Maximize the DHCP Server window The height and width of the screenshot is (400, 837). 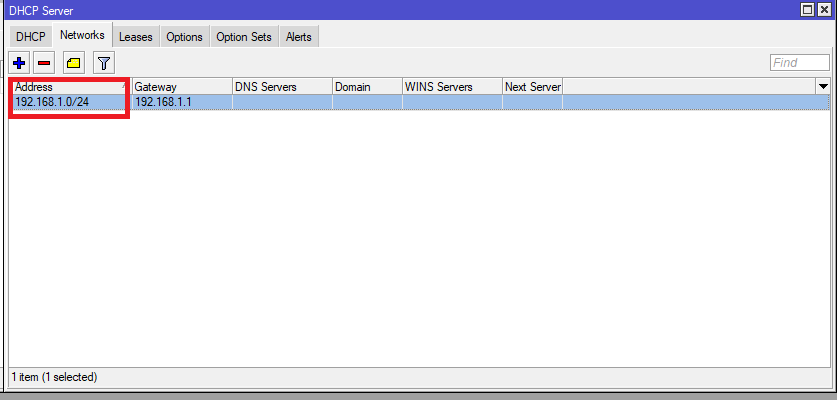pos(808,10)
